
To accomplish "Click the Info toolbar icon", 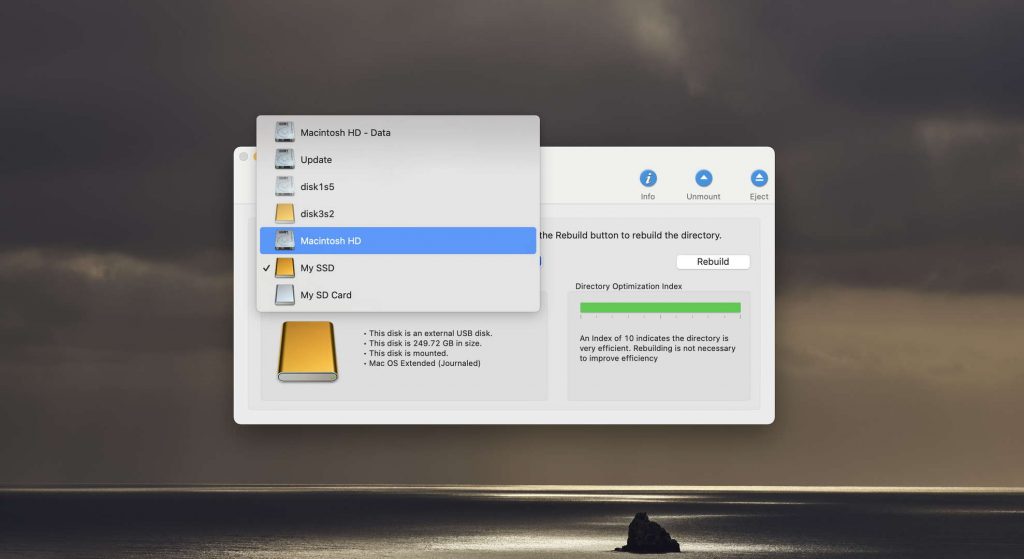I will click(648, 179).
